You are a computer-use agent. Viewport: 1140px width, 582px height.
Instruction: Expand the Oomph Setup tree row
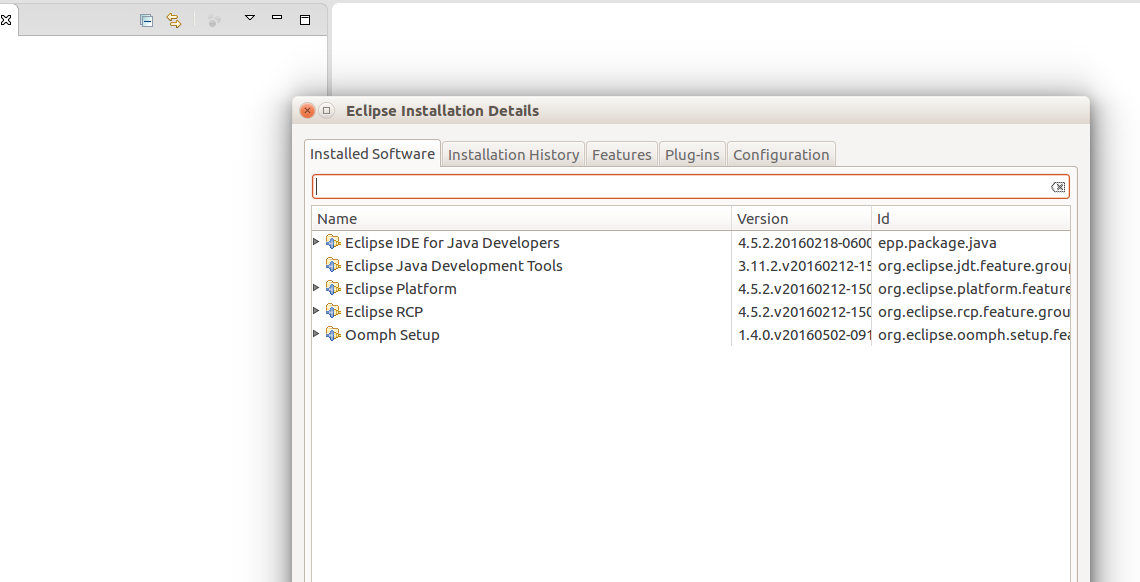click(x=316, y=334)
